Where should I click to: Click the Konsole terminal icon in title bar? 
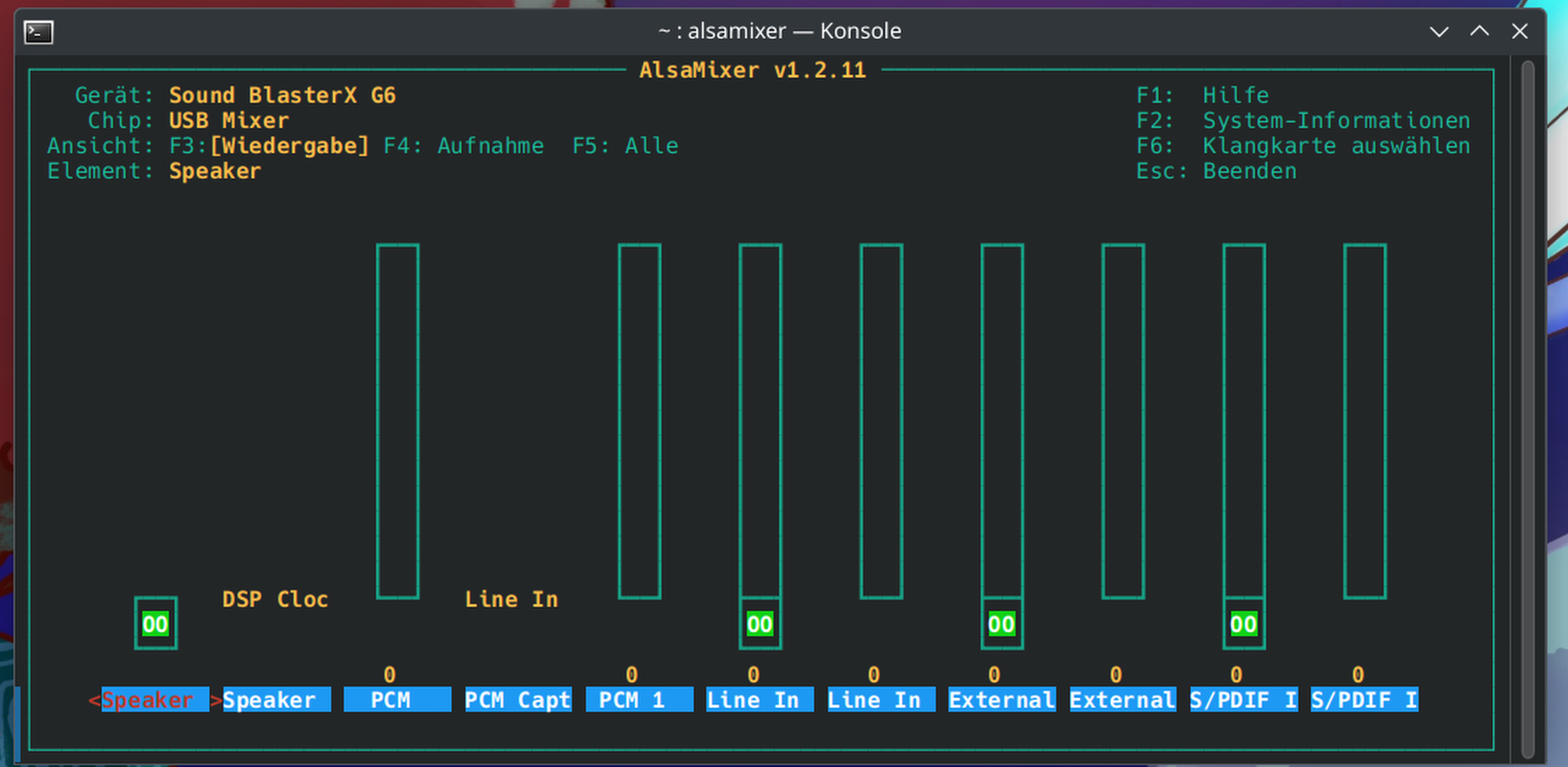(39, 32)
